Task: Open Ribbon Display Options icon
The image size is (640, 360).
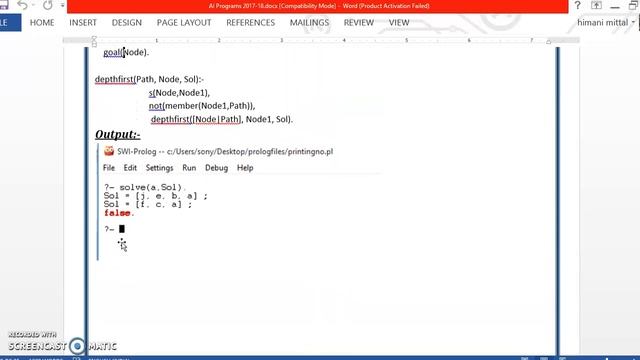Action: [596, 5]
